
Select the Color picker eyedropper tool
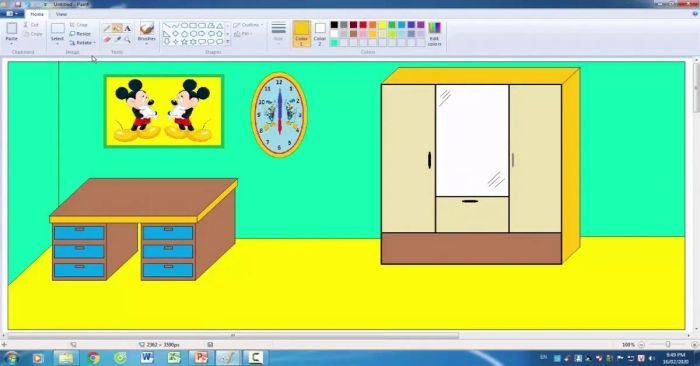pyautogui.click(x=117, y=40)
